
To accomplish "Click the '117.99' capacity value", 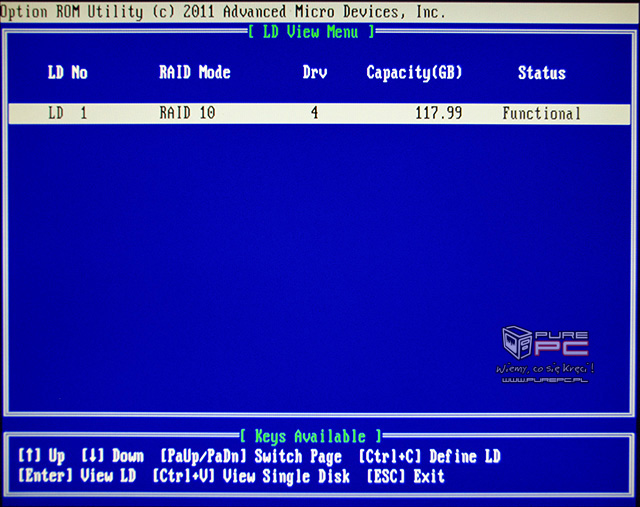I will point(438,113).
